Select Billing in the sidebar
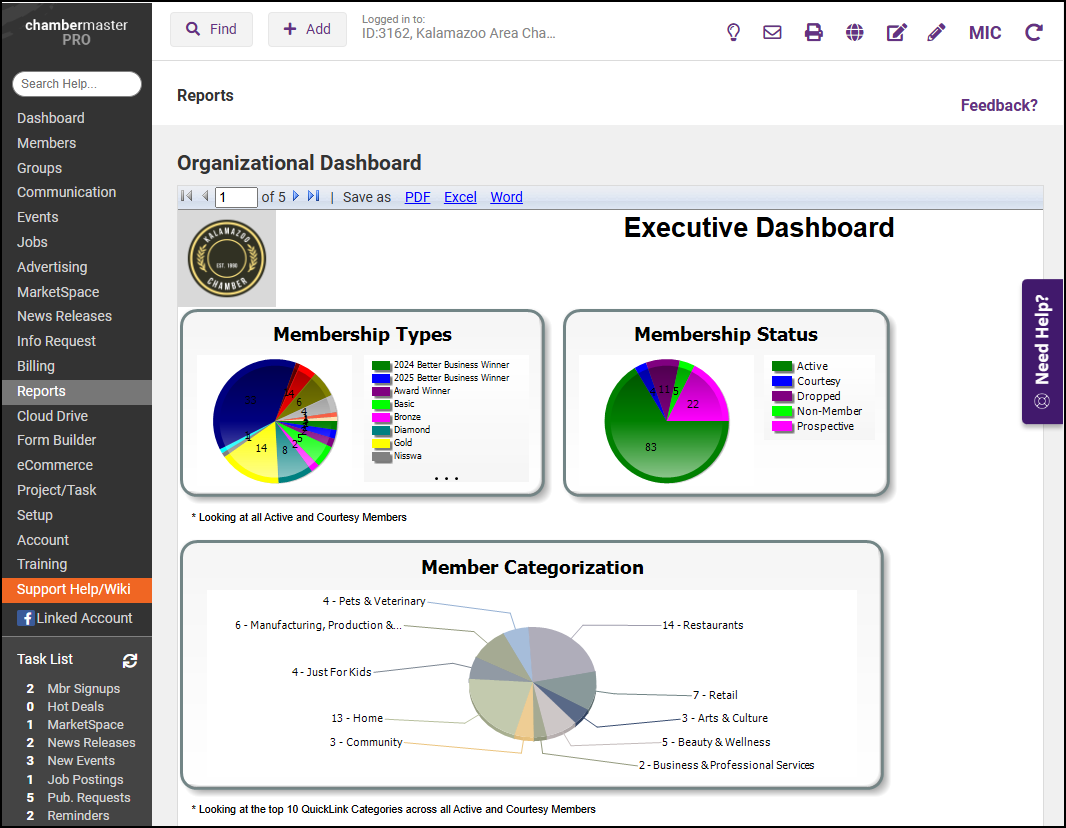Viewport: 1066px width, 828px height. [36, 366]
